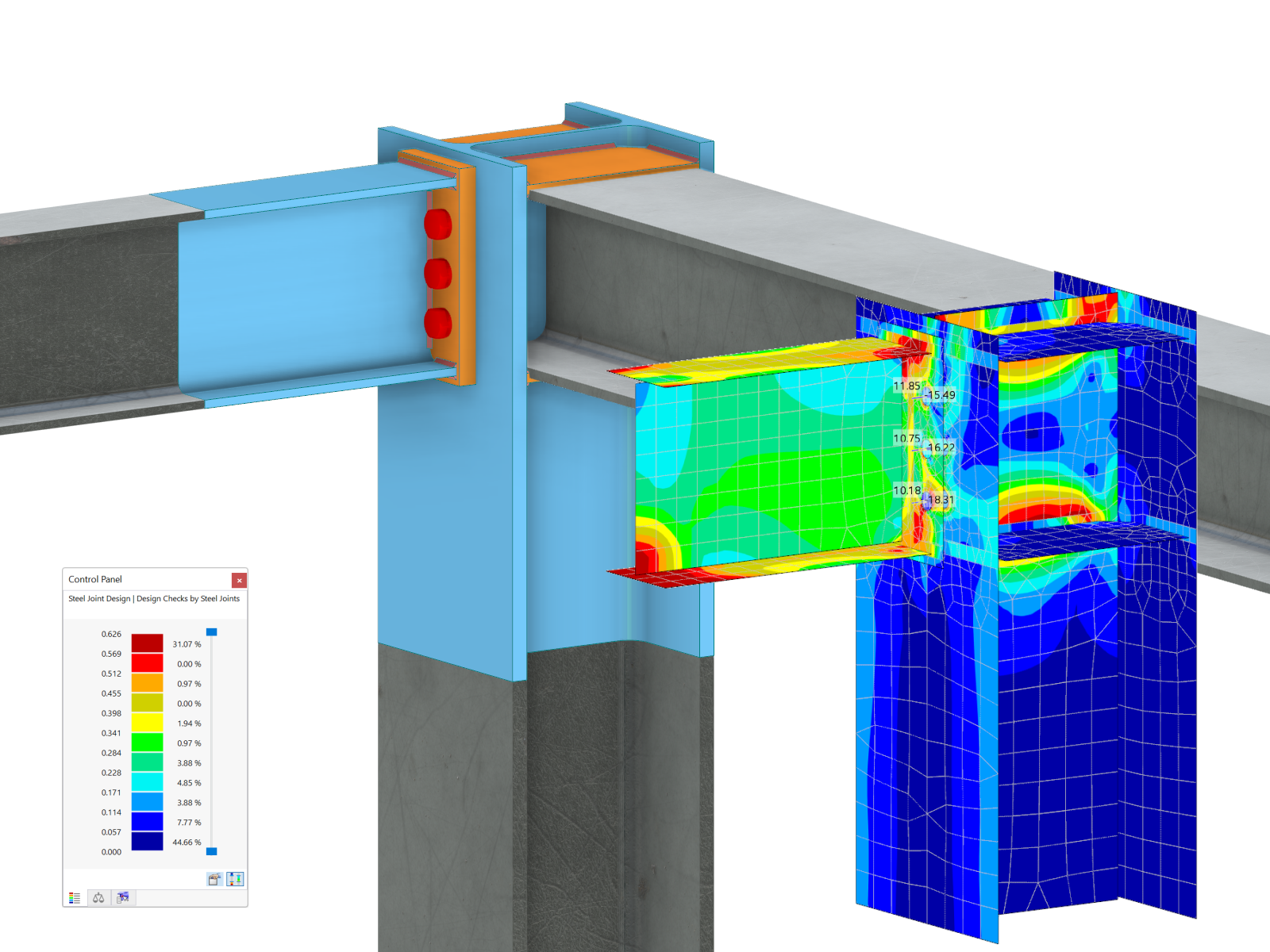Viewport: 1270px width, 952px height.
Task: Click the 1.94 % percentage label
Action: (189, 724)
